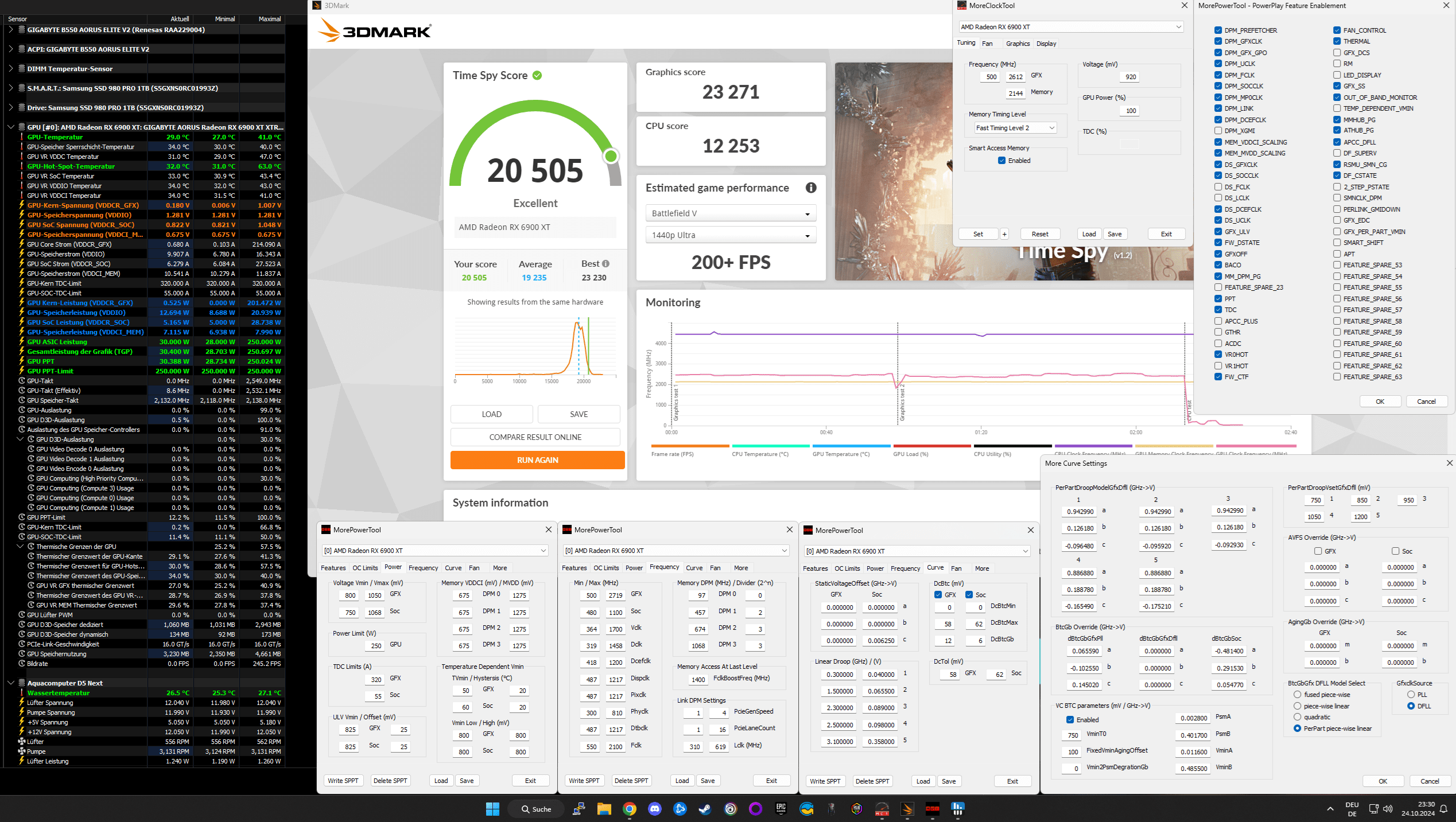Enable the GFX_DCS checkbox
1456x822 pixels.
(1337, 53)
